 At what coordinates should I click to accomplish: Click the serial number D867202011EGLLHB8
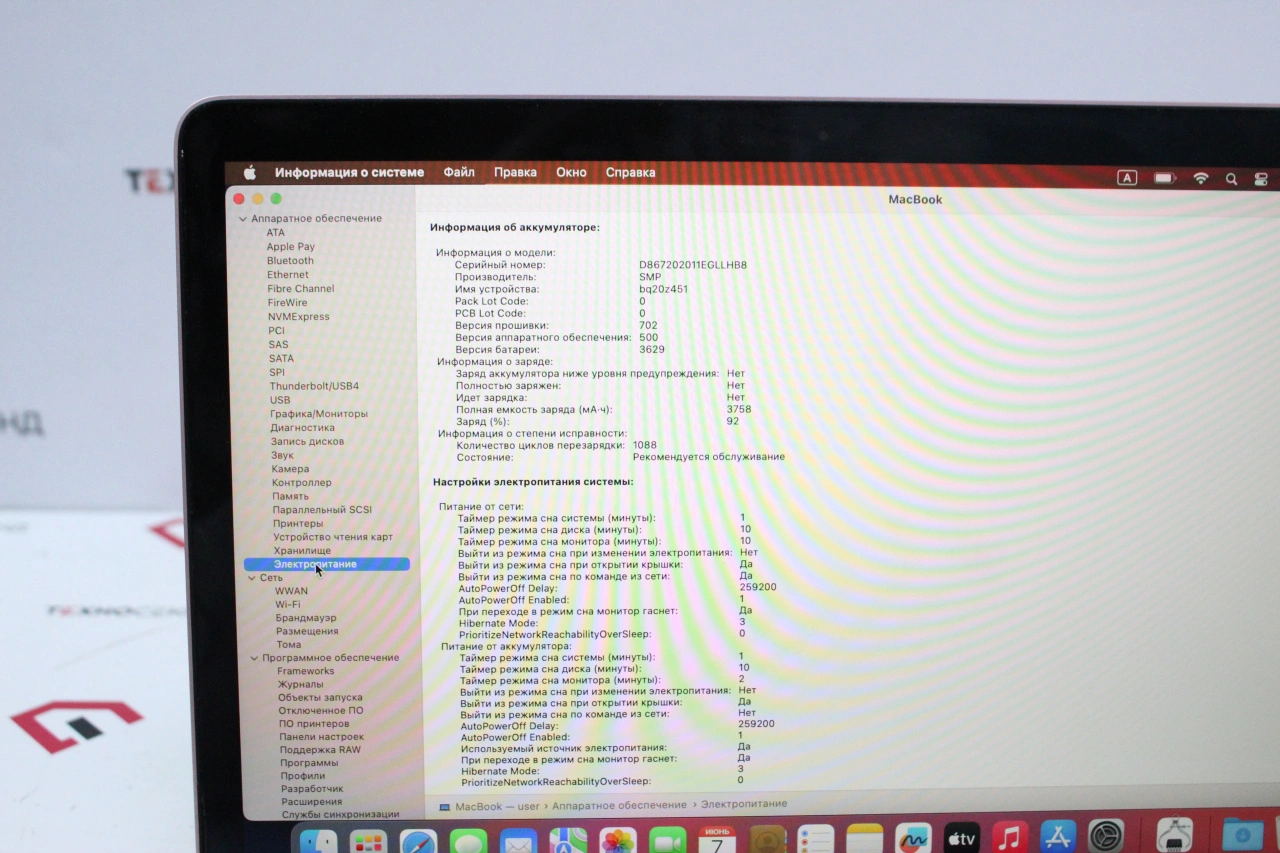pos(693,265)
